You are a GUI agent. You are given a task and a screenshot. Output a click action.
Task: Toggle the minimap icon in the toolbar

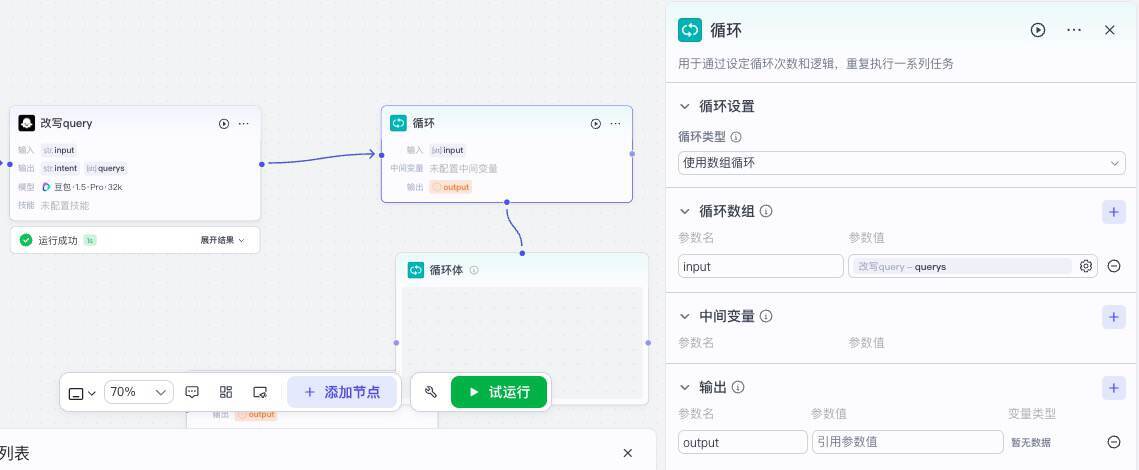point(260,392)
